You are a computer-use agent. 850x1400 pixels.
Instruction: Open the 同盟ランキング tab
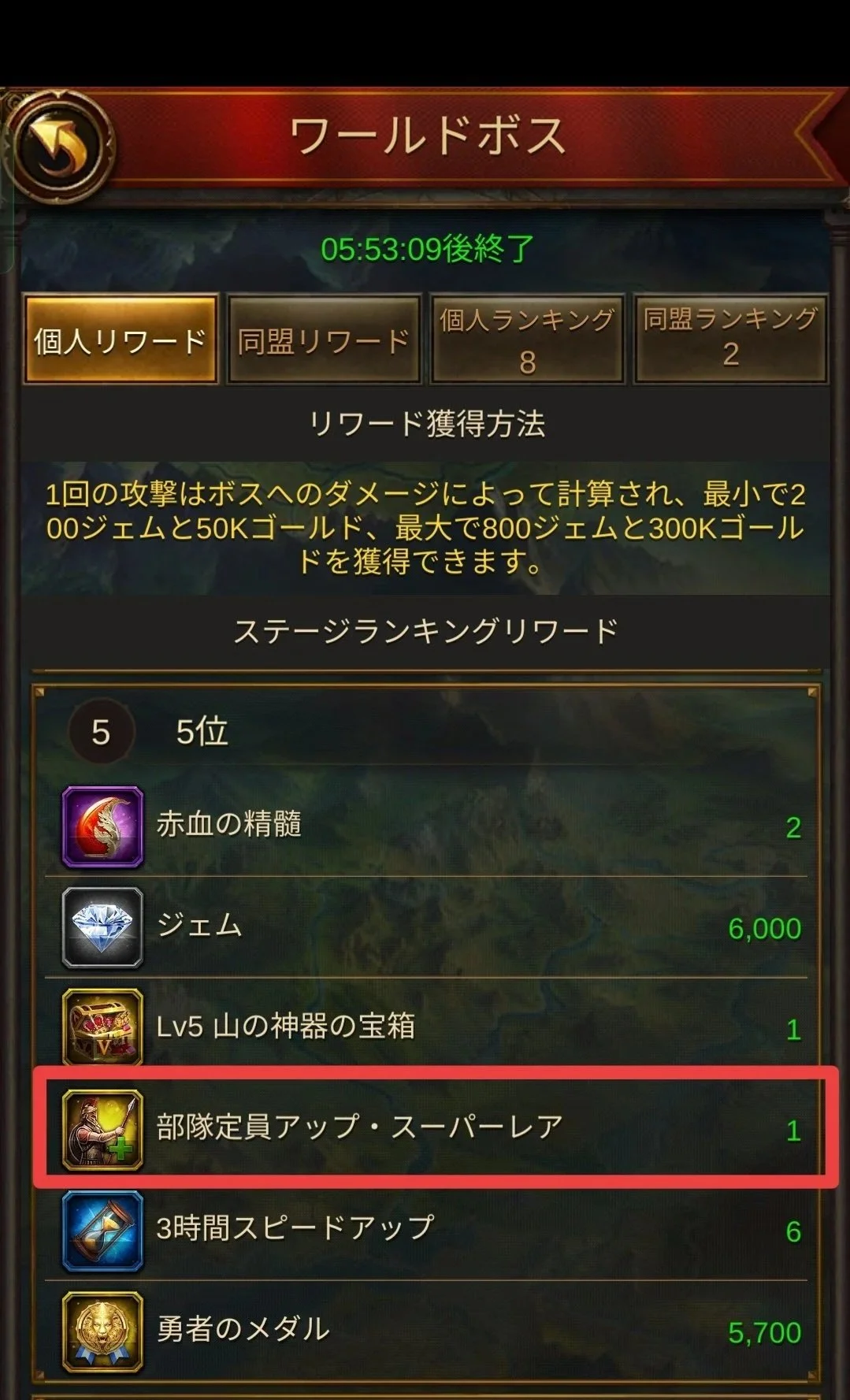coord(730,340)
